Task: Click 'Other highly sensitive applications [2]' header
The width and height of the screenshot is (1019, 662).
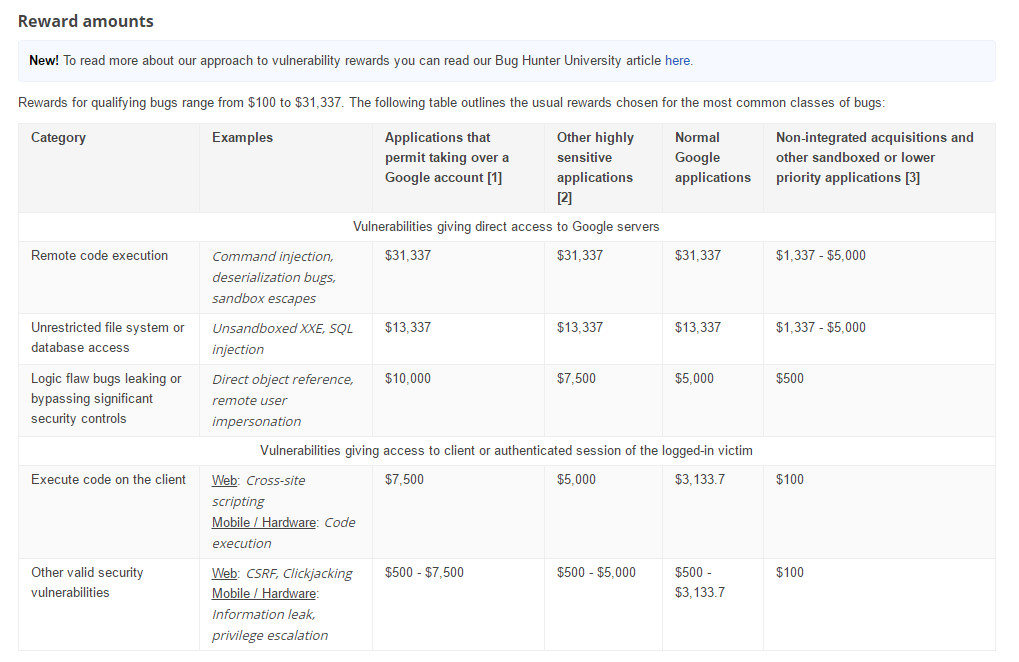Action: coord(595,167)
